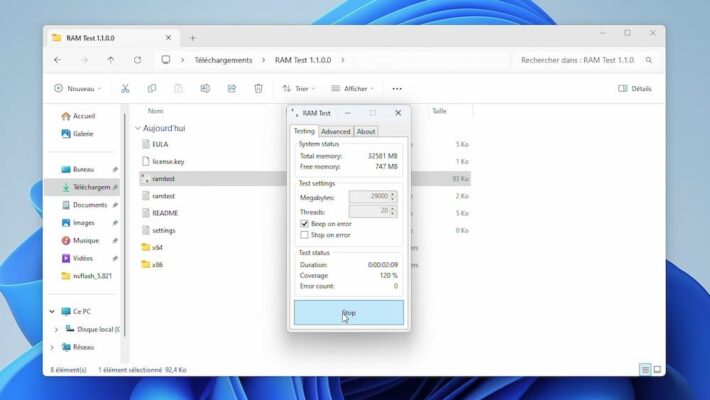This screenshot has width=710, height=400.
Task: Open the Nouveau dropdown in Explorer
Action: click(77, 88)
